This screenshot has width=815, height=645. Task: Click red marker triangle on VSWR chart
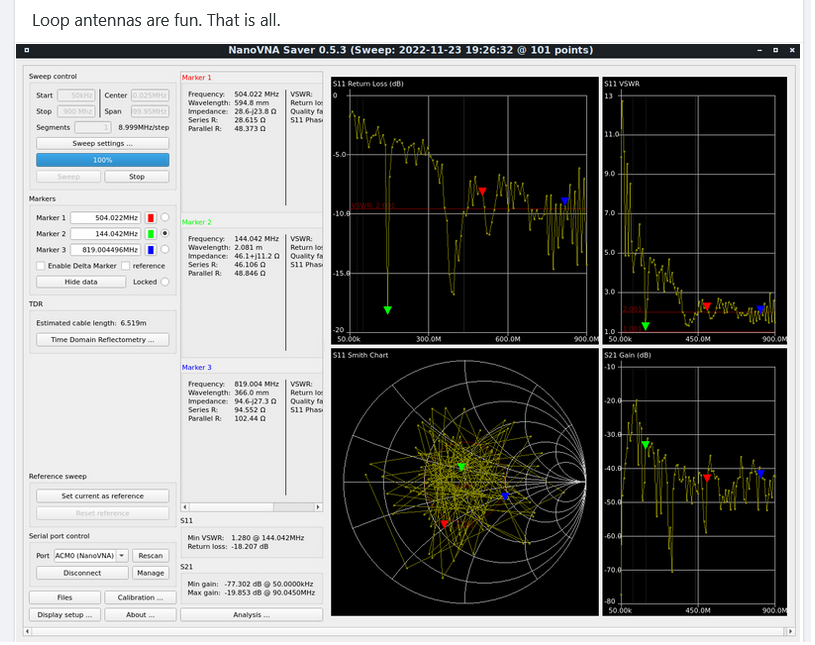point(706,306)
